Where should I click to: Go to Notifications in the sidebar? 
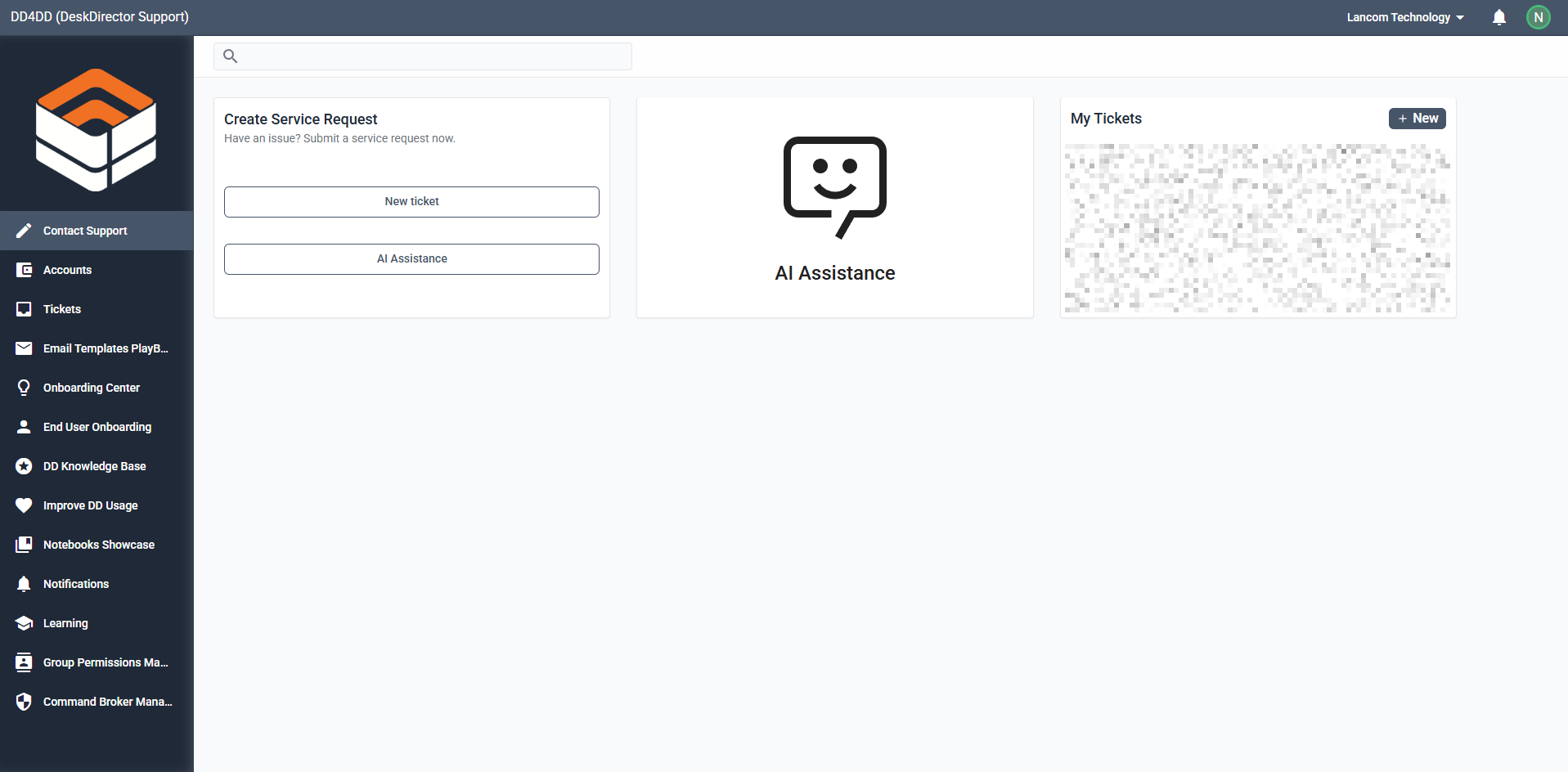(x=97, y=584)
